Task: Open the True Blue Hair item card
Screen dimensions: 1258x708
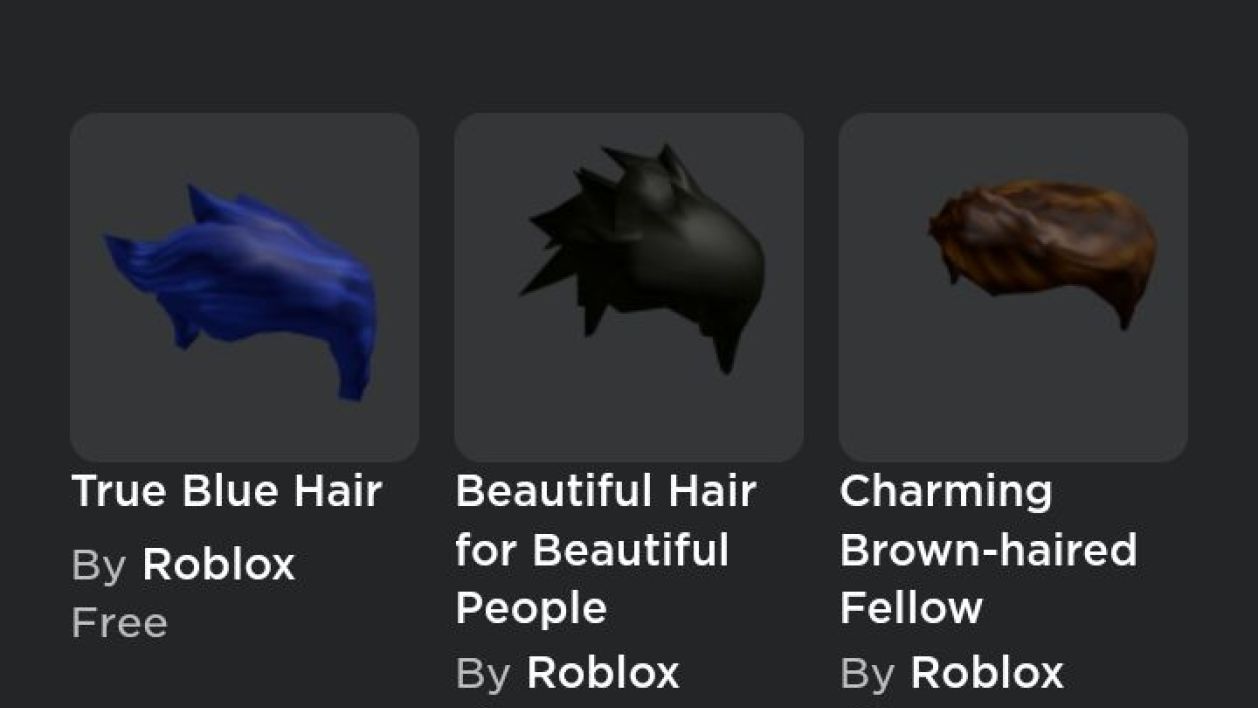Action: coord(244,287)
